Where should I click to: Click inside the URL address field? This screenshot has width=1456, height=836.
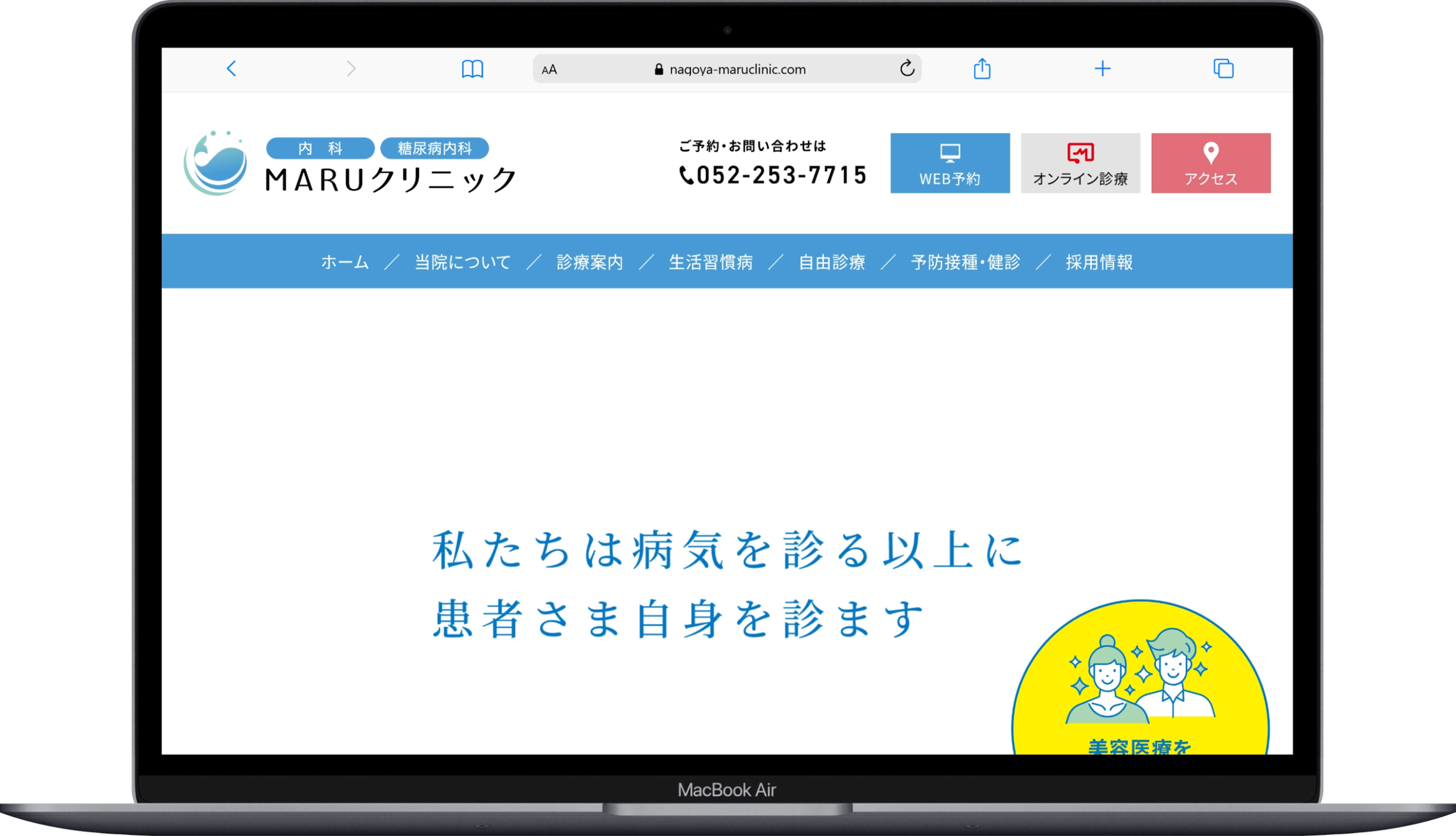(x=738, y=69)
